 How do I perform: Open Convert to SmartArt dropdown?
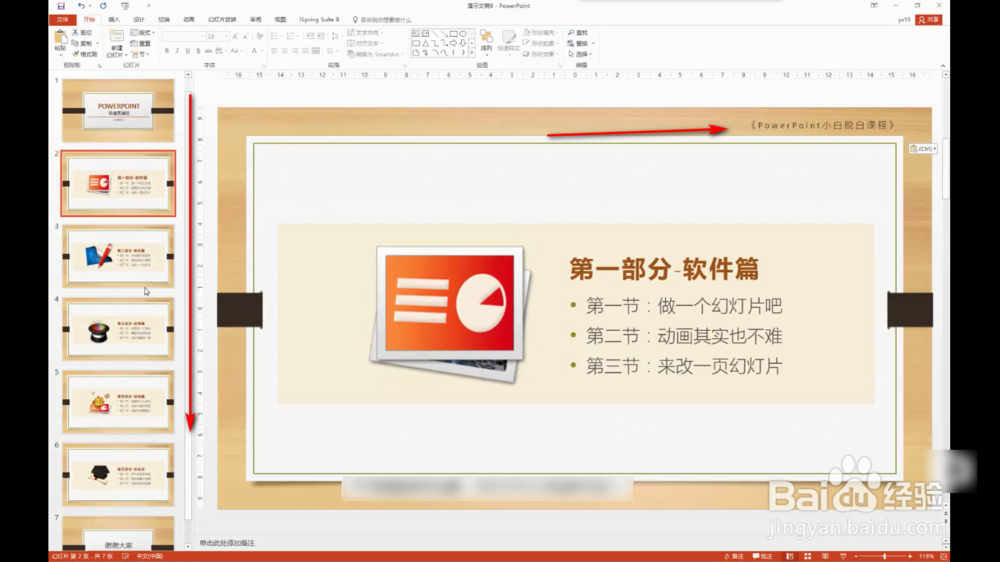click(x=376, y=54)
